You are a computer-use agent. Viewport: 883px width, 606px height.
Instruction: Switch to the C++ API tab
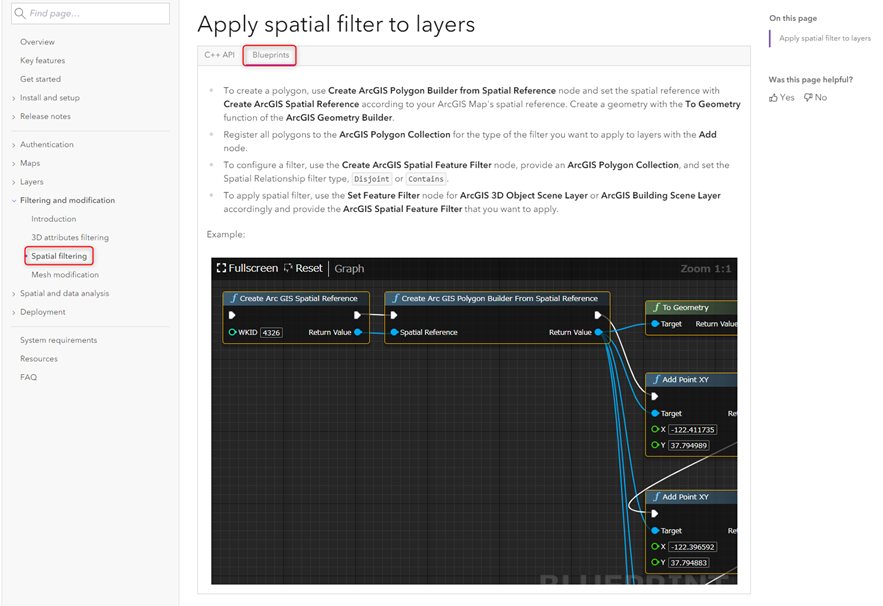point(219,55)
